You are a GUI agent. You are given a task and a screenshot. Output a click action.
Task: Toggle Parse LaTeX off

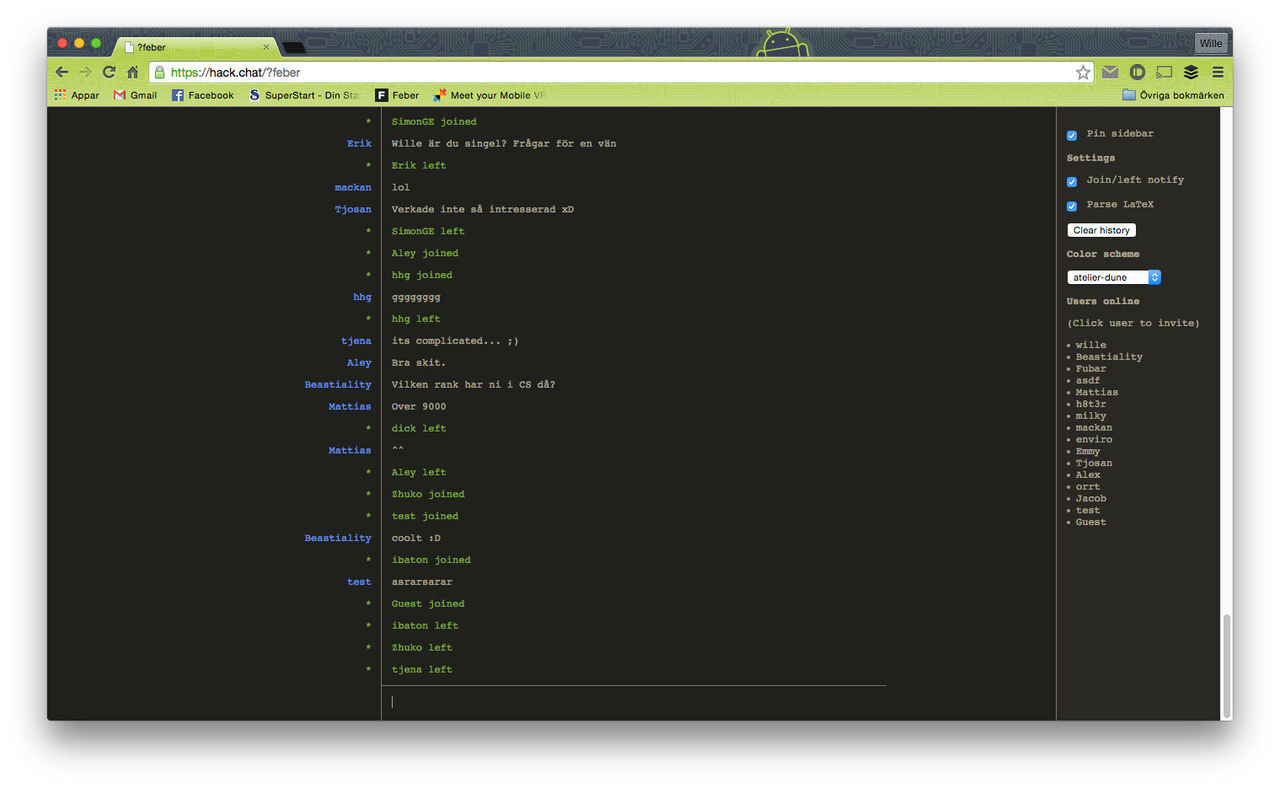coord(1071,204)
